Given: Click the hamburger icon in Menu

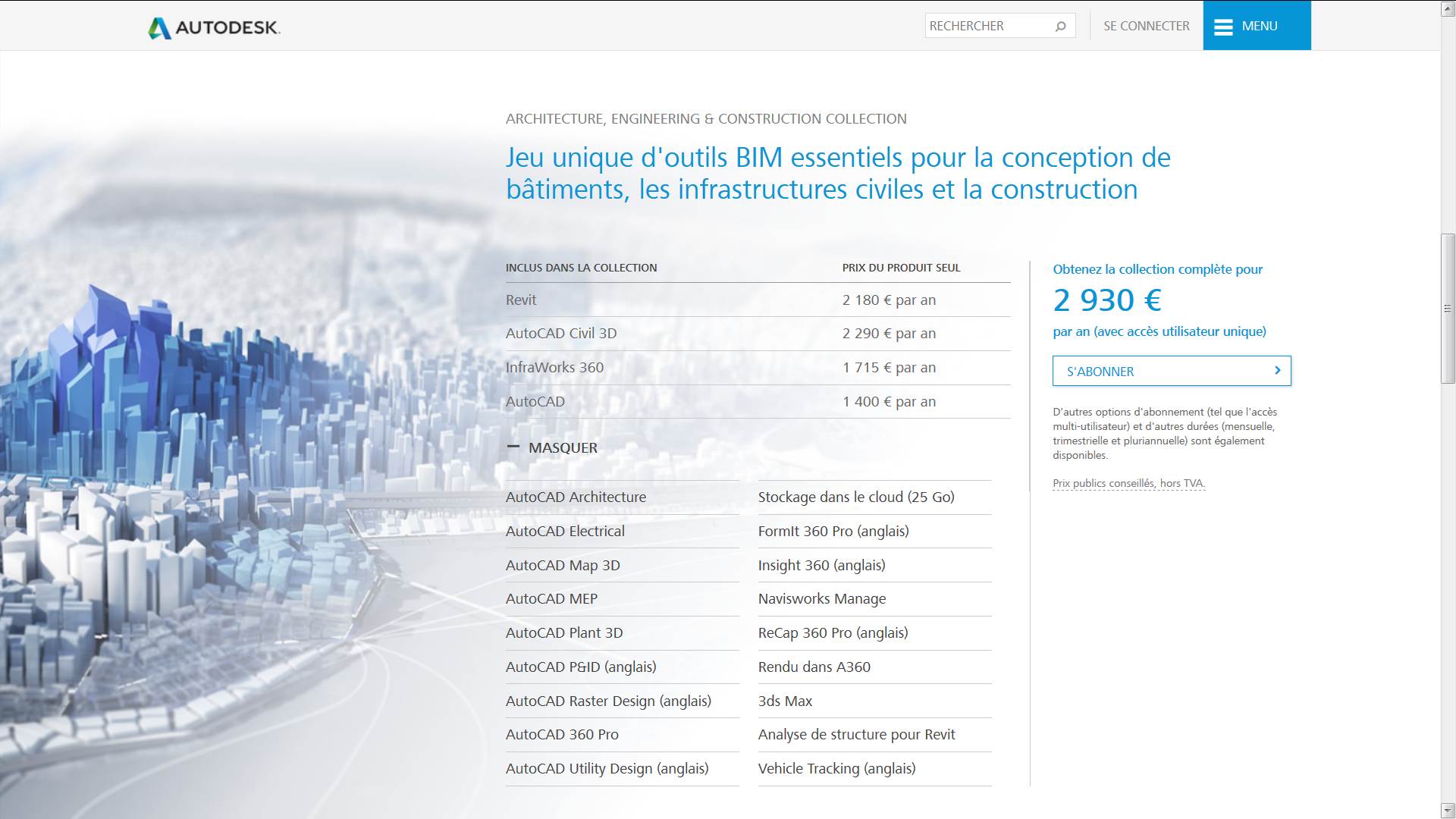Looking at the screenshot, I should tap(1222, 27).
